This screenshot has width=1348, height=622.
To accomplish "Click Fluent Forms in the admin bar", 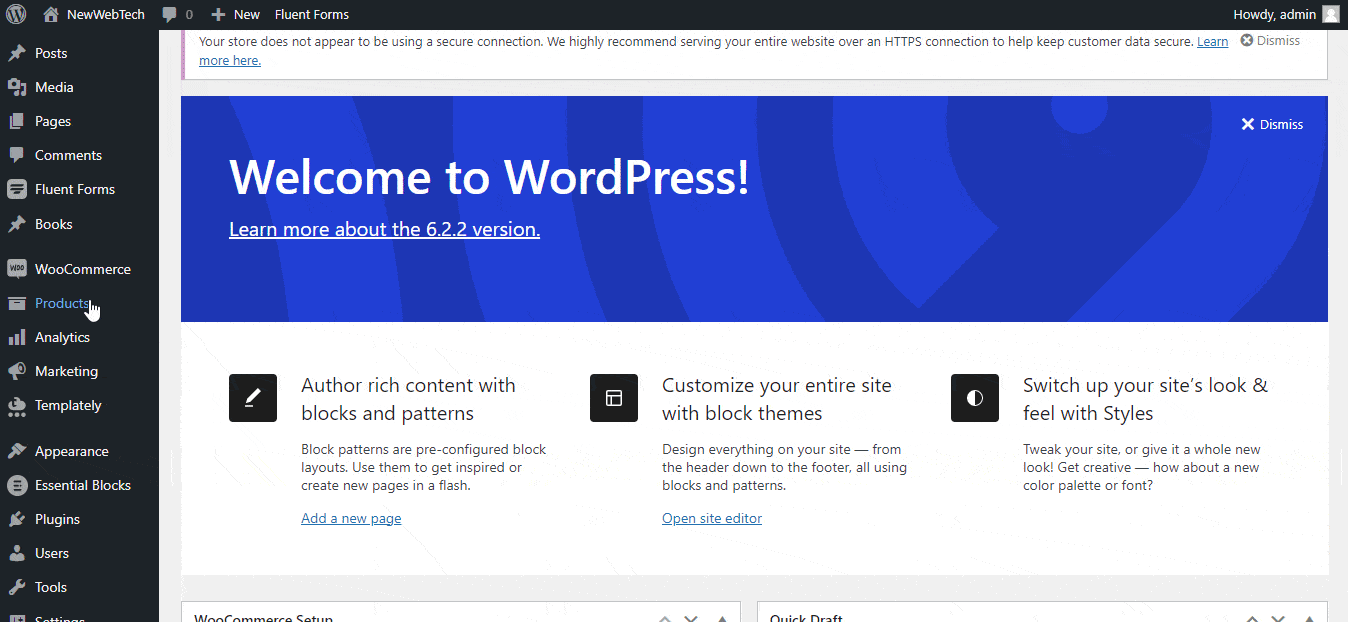I will pyautogui.click(x=312, y=15).
